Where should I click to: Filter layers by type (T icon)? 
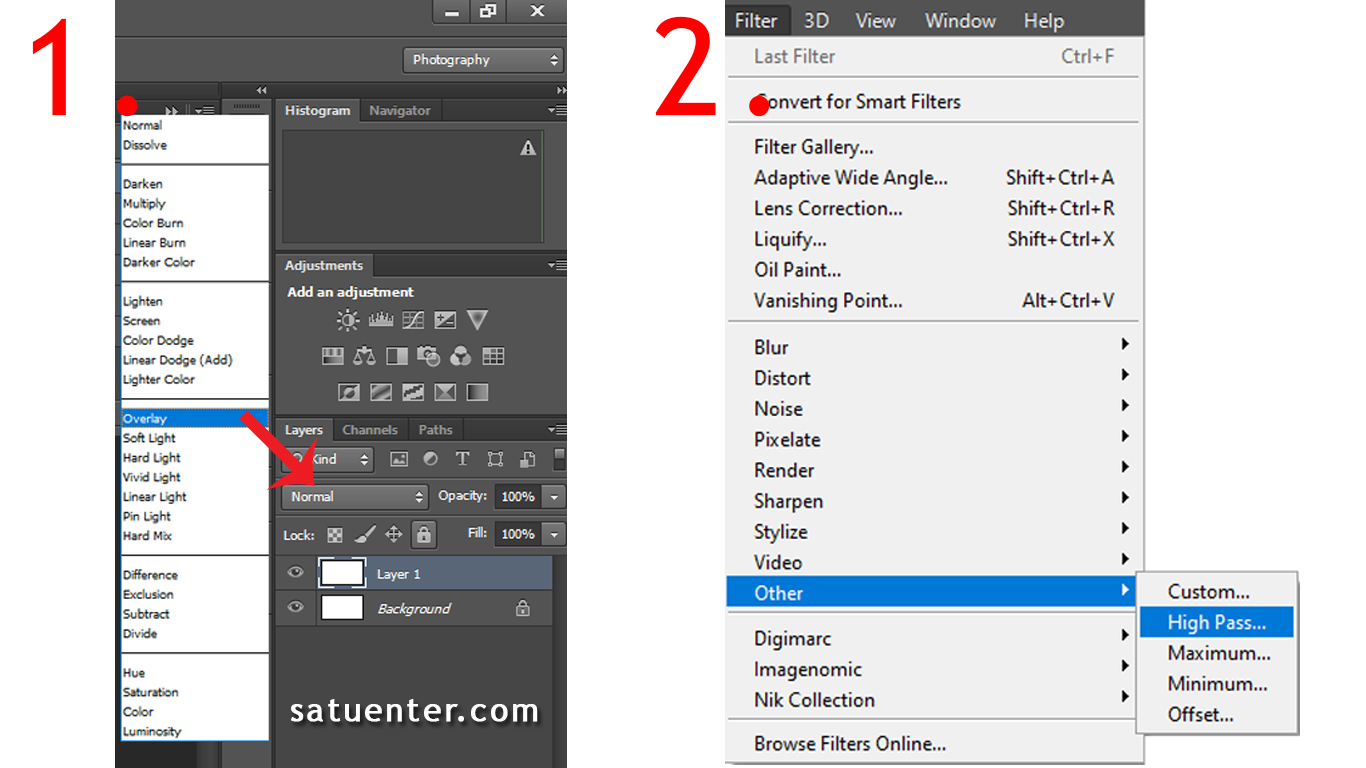(x=462, y=459)
